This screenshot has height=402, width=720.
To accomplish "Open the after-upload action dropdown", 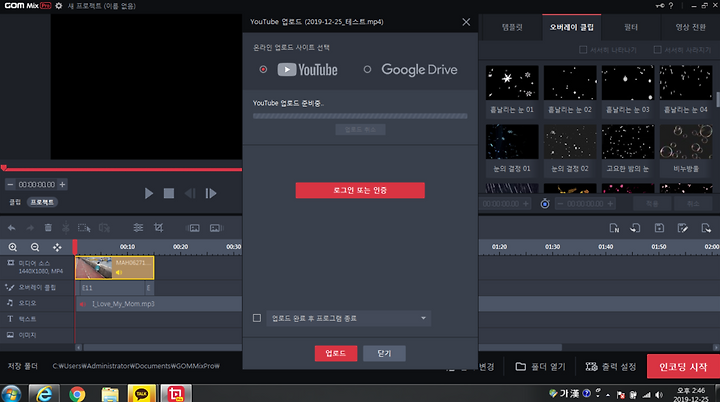I will (349, 318).
